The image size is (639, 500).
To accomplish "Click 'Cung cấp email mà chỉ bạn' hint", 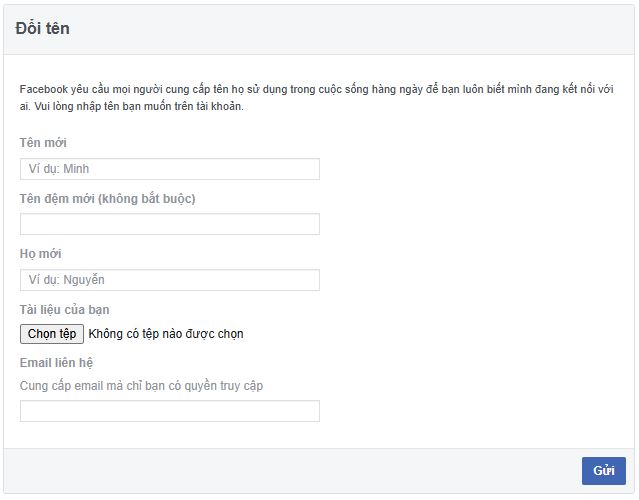I will 141,385.
